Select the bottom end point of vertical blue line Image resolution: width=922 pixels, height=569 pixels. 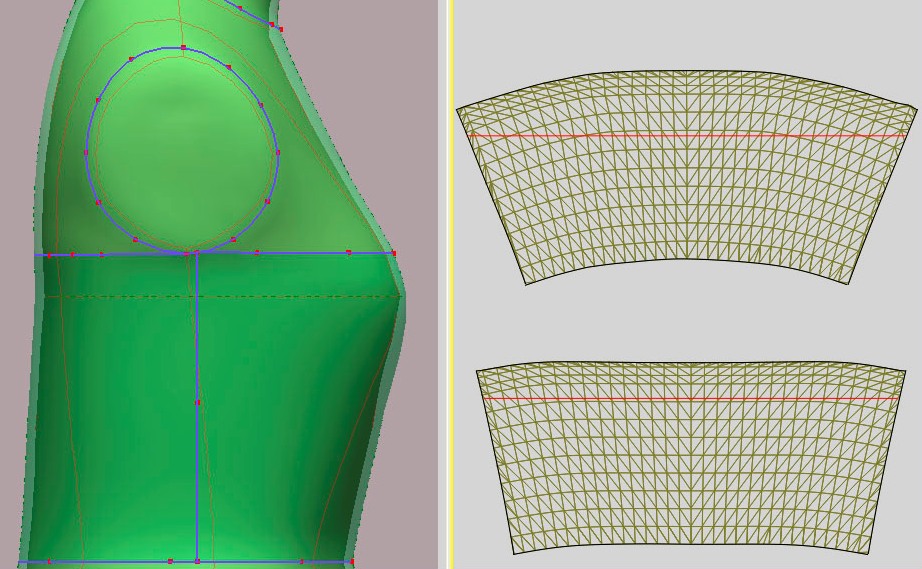pos(197,562)
